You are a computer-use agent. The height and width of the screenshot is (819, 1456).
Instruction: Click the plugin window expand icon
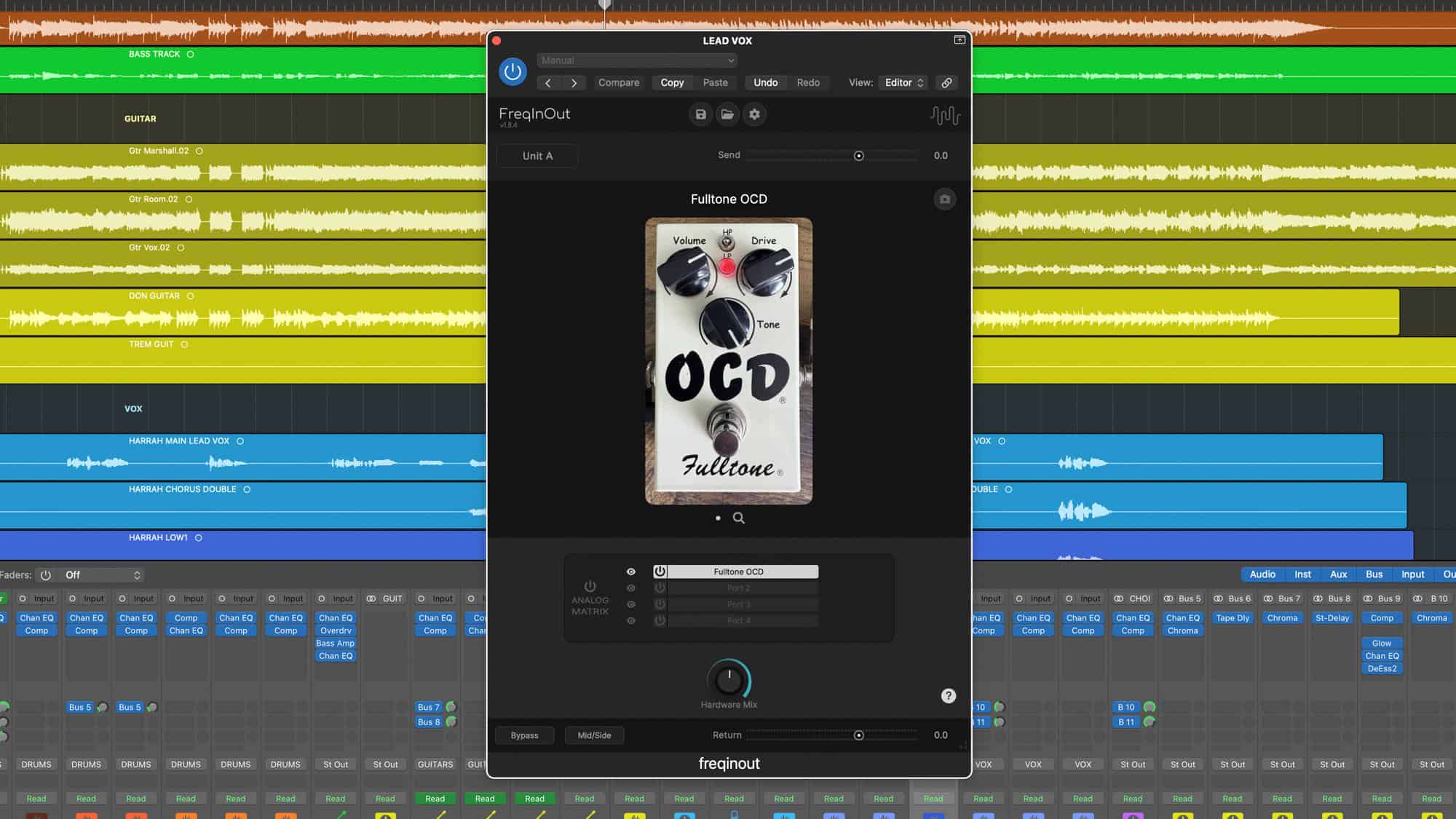[960, 40]
